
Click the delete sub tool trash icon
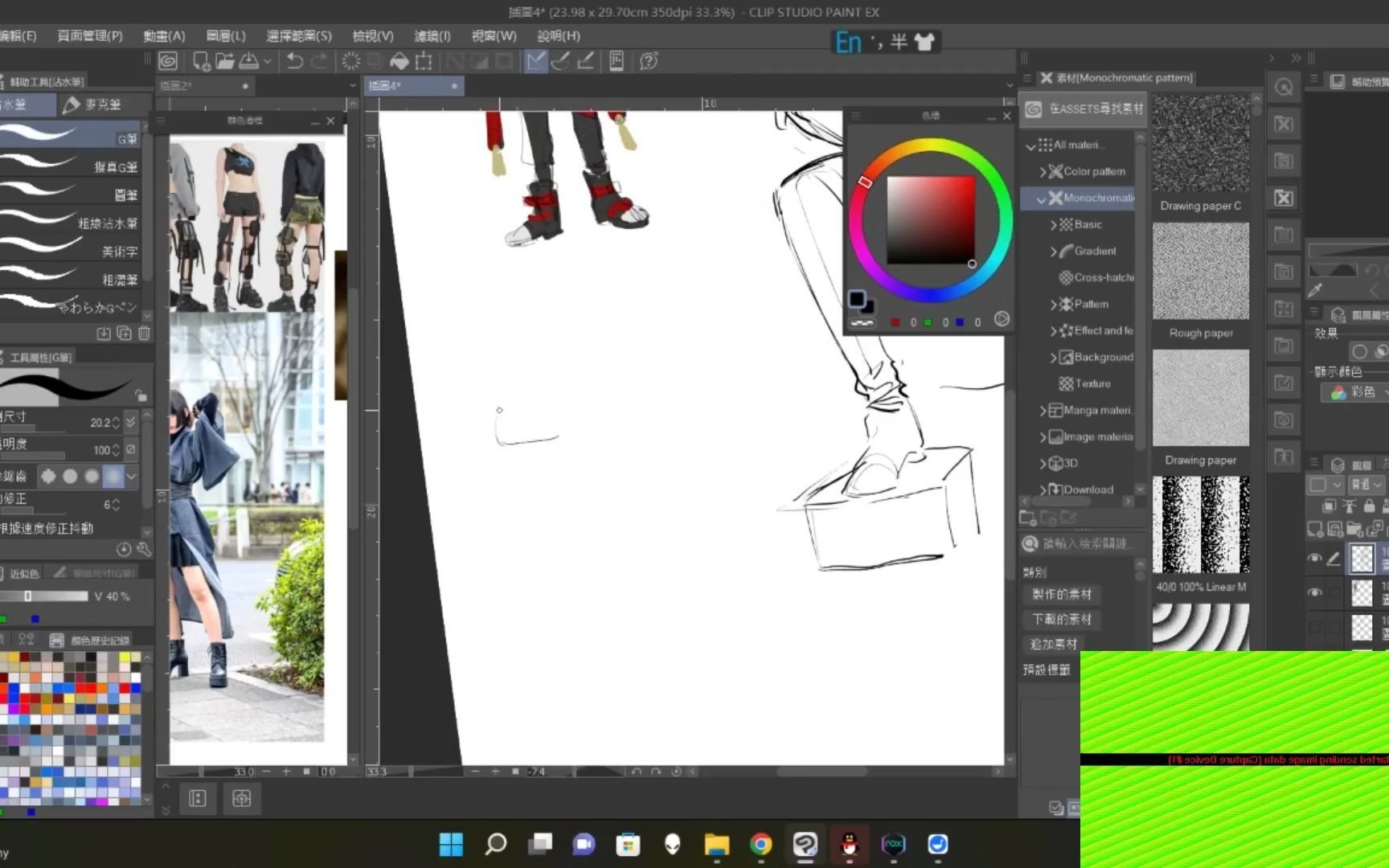coord(144,333)
